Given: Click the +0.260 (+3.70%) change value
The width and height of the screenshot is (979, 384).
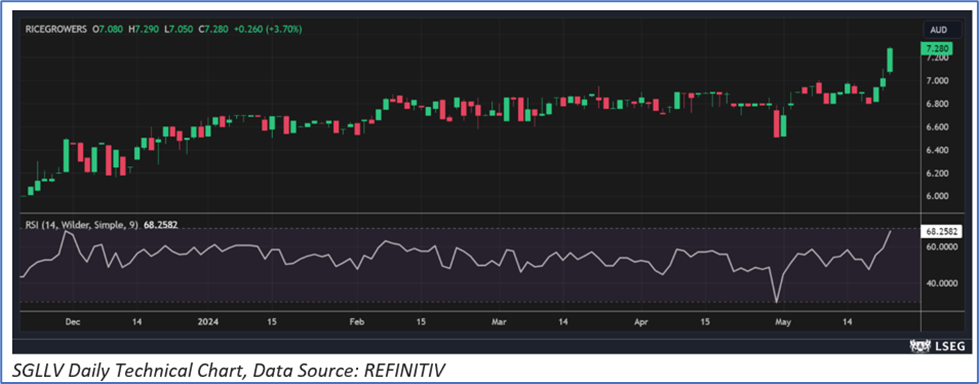Looking at the screenshot, I should (268, 29).
